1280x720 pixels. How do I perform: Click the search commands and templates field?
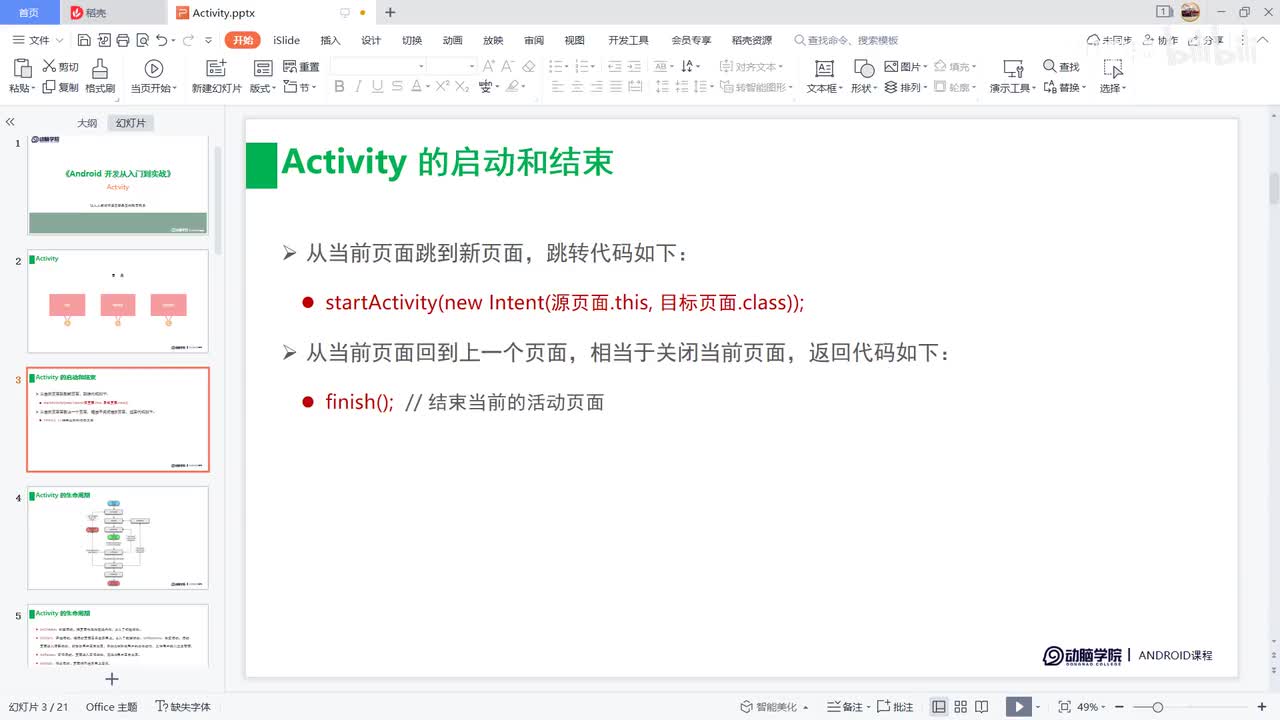click(848, 40)
